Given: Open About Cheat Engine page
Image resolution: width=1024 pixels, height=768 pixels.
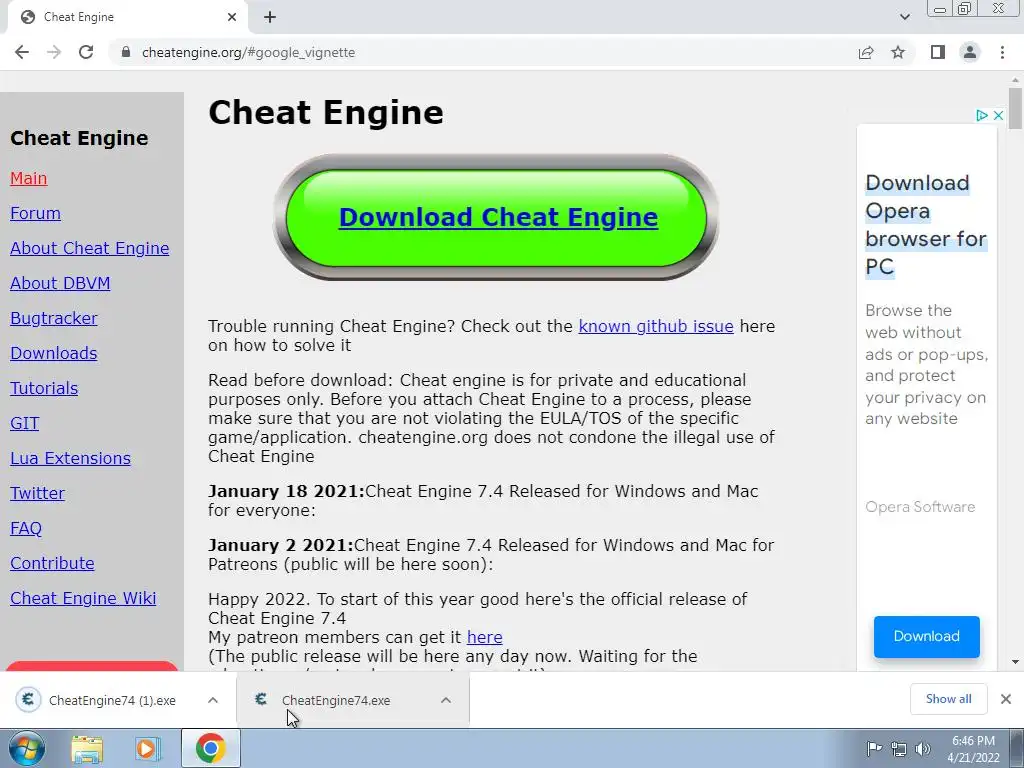Looking at the screenshot, I should [x=89, y=248].
